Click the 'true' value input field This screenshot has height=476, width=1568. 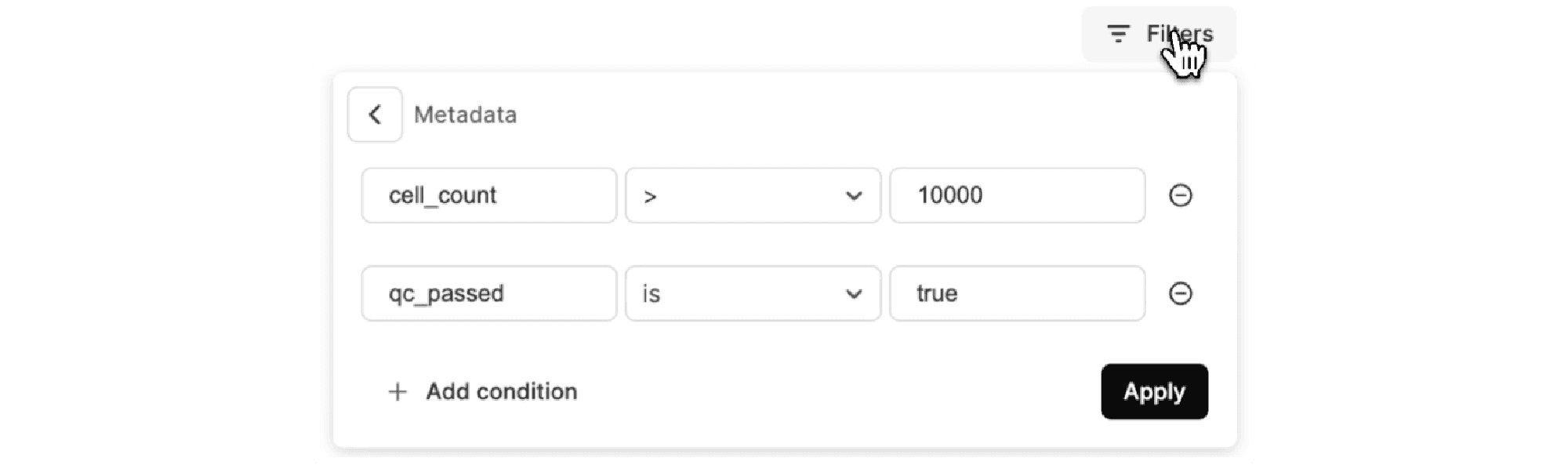pos(1017,293)
